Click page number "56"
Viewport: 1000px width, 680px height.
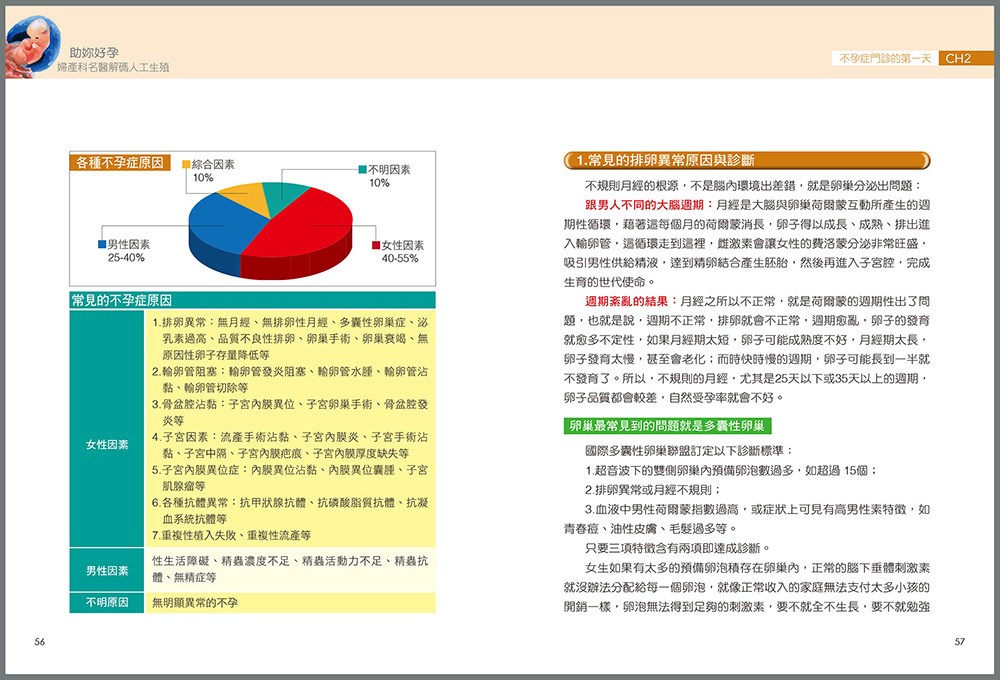pos(40,642)
